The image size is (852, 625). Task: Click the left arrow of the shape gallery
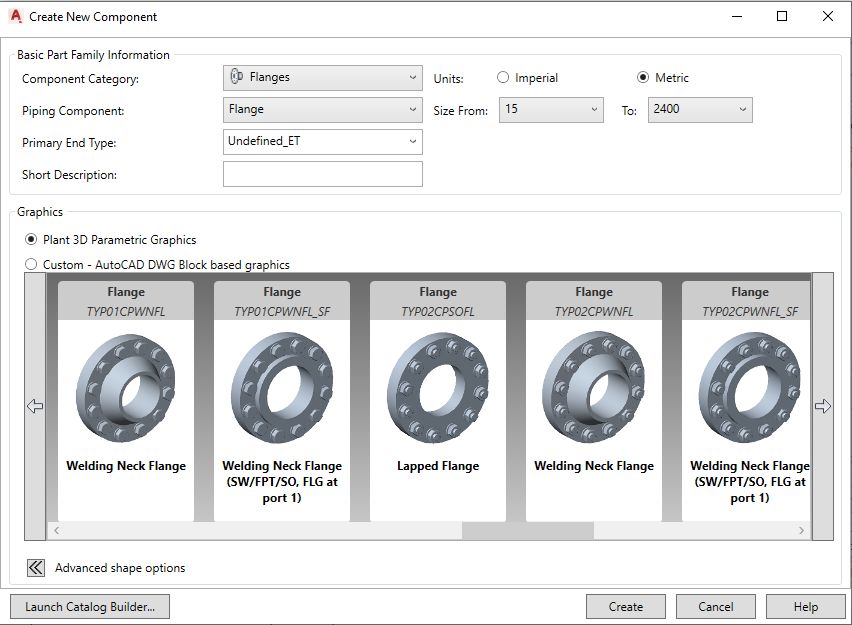[35, 406]
